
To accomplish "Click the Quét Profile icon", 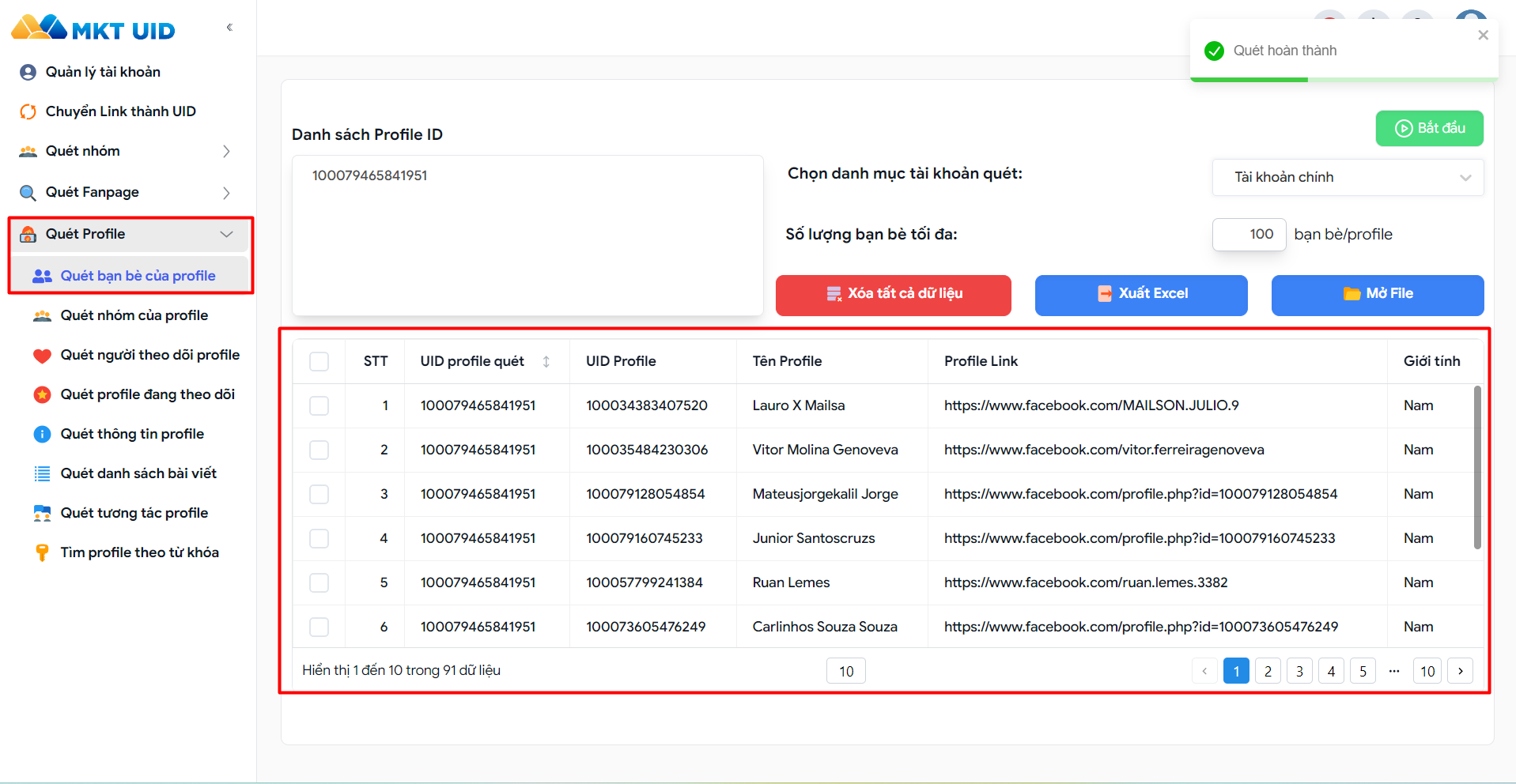I will point(28,234).
